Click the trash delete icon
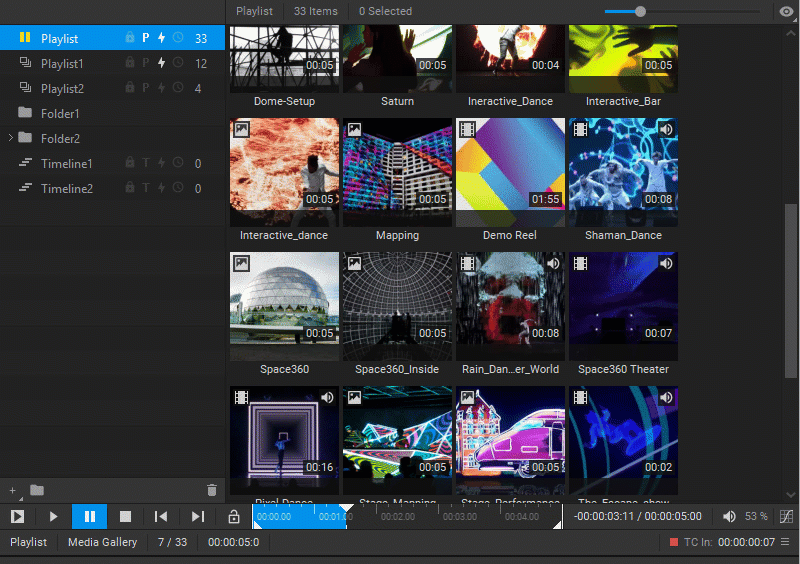Screen dimensions: 800x564 pyautogui.click(x=212, y=491)
